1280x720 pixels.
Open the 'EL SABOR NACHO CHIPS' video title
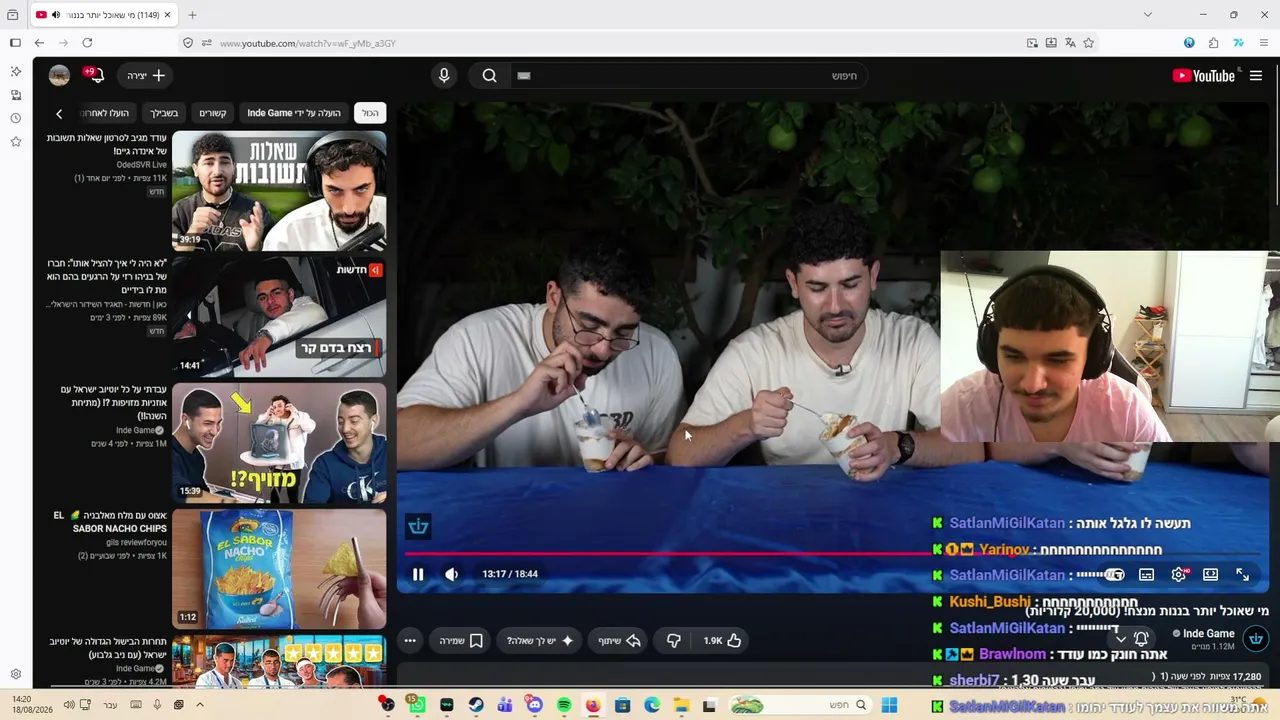point(110,522)
